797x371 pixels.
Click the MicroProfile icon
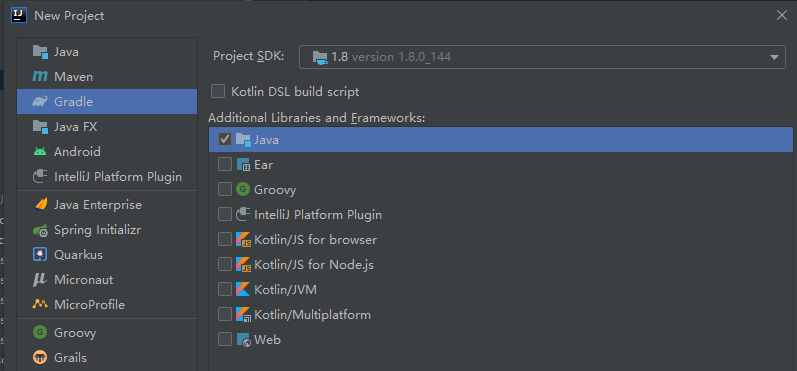(40, 304)
